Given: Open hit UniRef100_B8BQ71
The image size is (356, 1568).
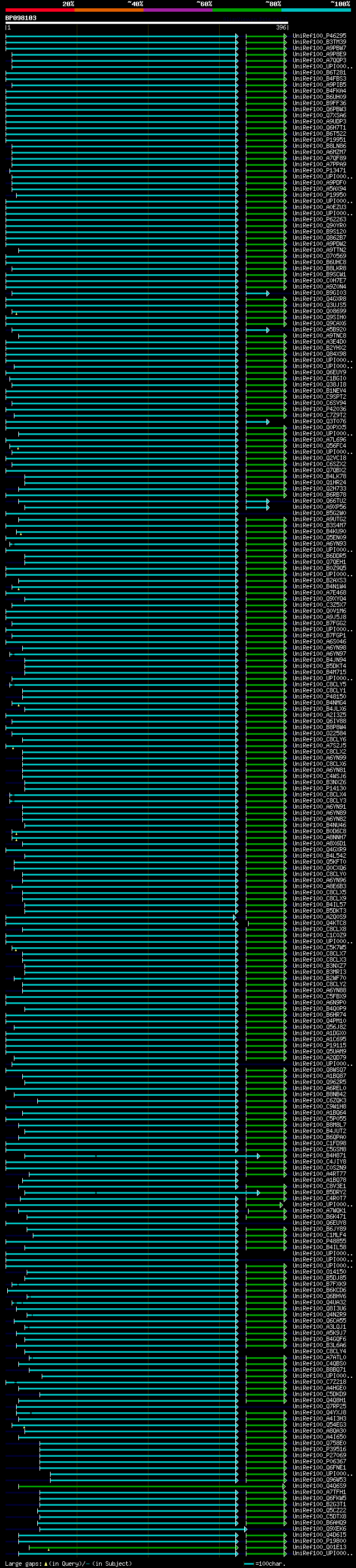Looking at the screenshot, I should coord(319,1369).
